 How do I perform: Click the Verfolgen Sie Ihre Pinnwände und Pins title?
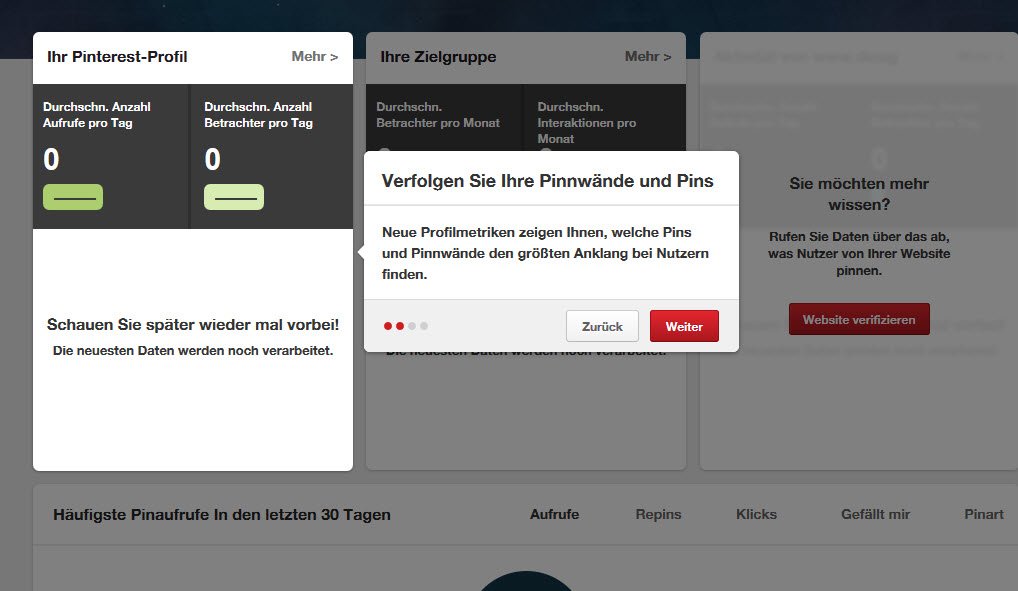coord(547,181)
